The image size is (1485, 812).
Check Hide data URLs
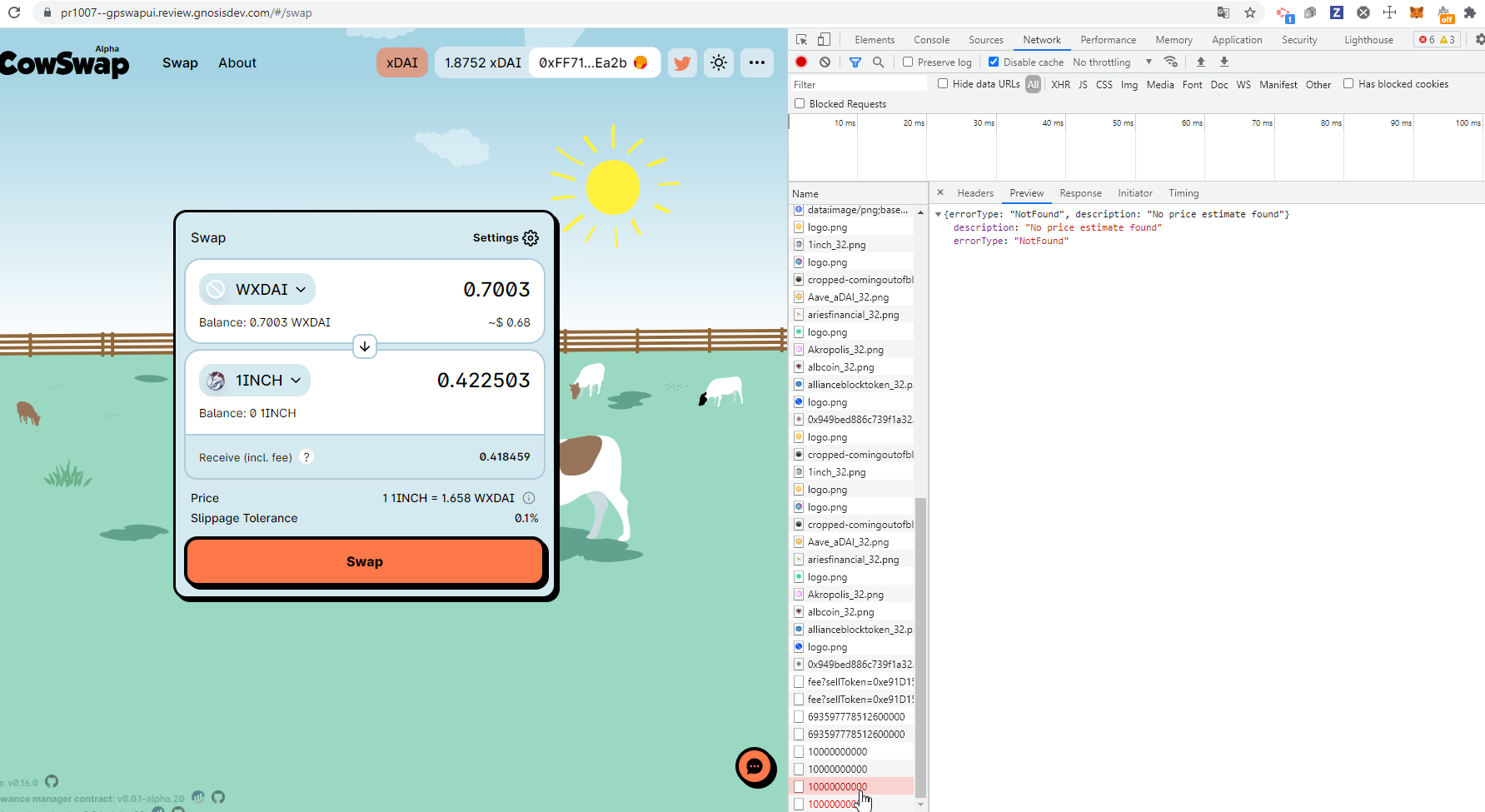click(943, 83)
